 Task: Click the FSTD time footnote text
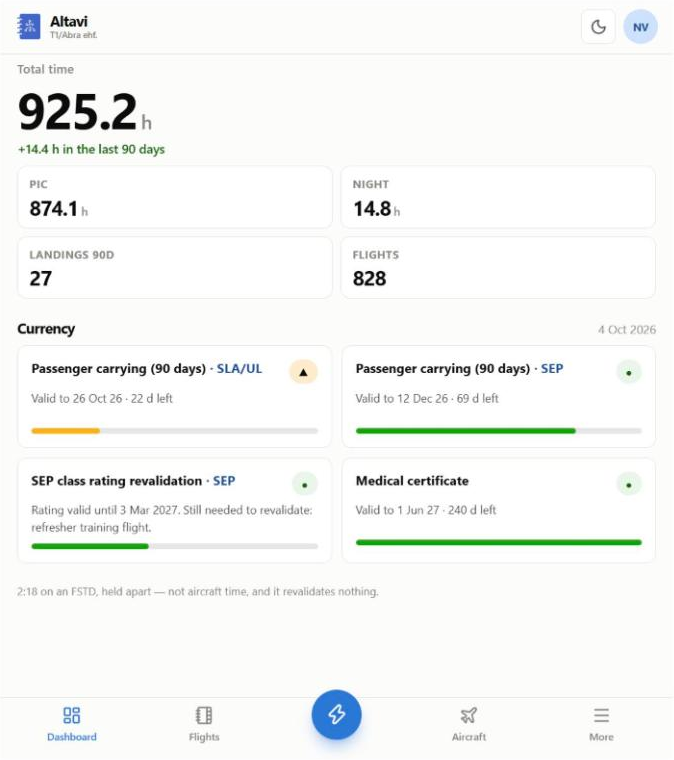click(198, 591)
